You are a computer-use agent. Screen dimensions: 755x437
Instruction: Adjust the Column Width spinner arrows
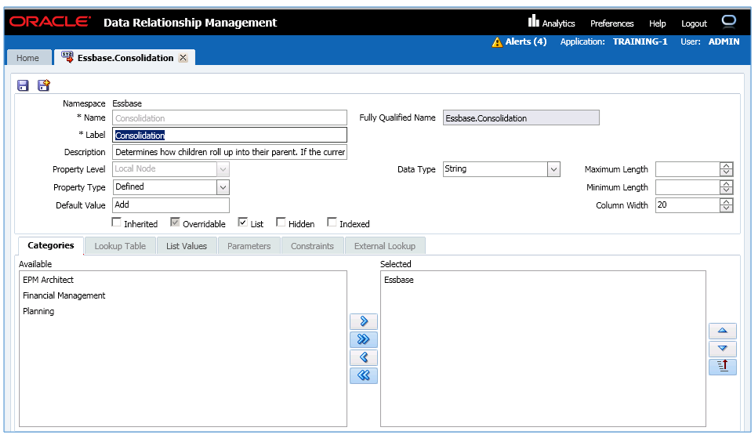click(726, 206)
